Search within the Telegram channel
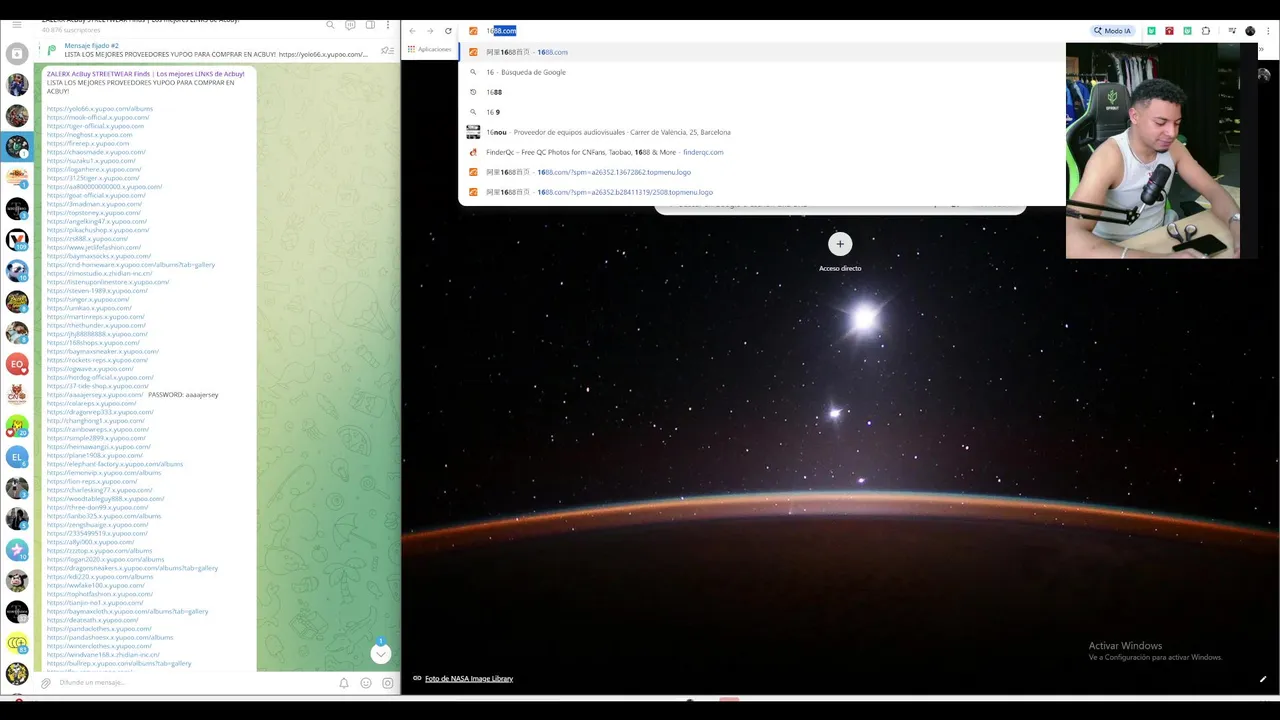 (x=330, y=24)
